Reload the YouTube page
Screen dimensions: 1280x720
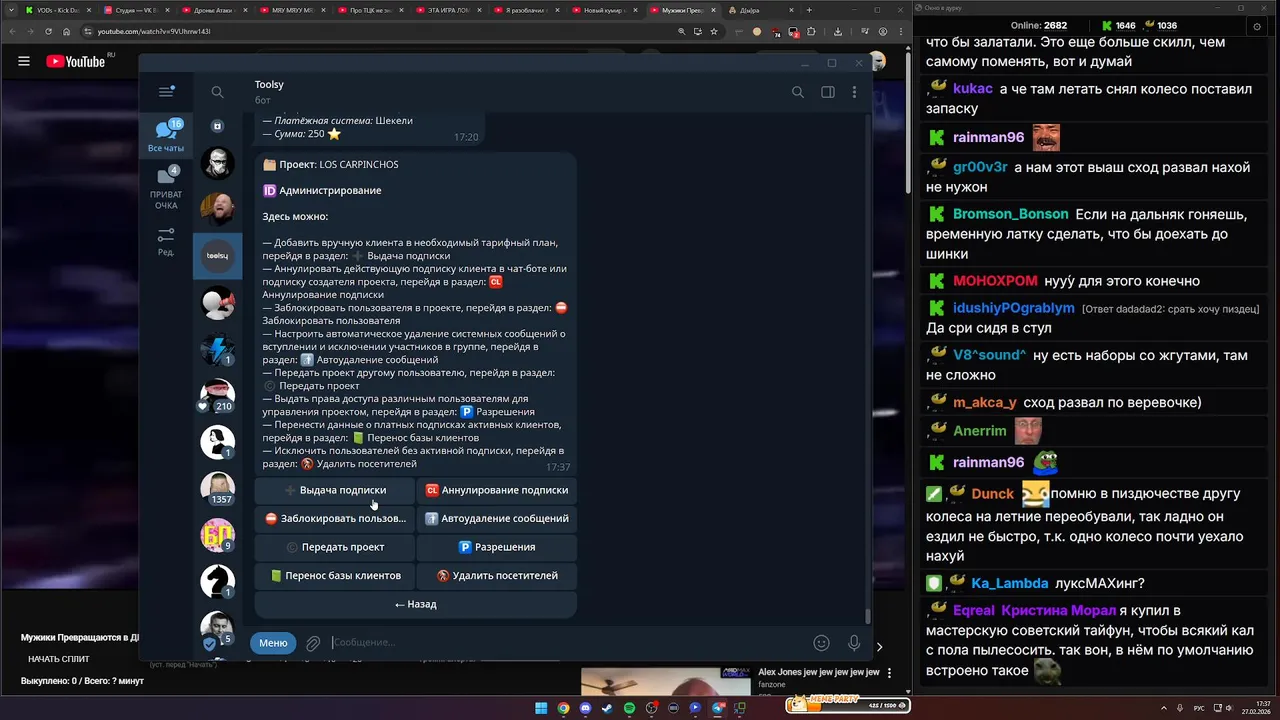(x=49, y=31)
